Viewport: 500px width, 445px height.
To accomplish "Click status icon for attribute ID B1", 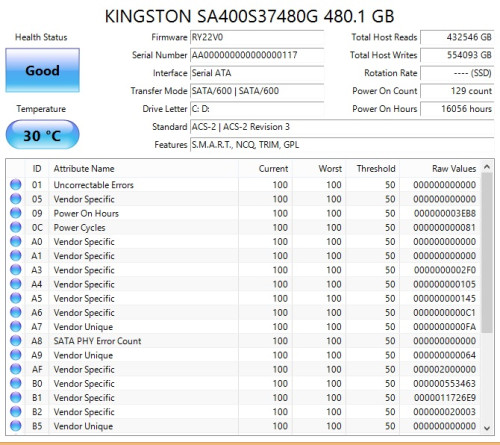I will [16, 397].
